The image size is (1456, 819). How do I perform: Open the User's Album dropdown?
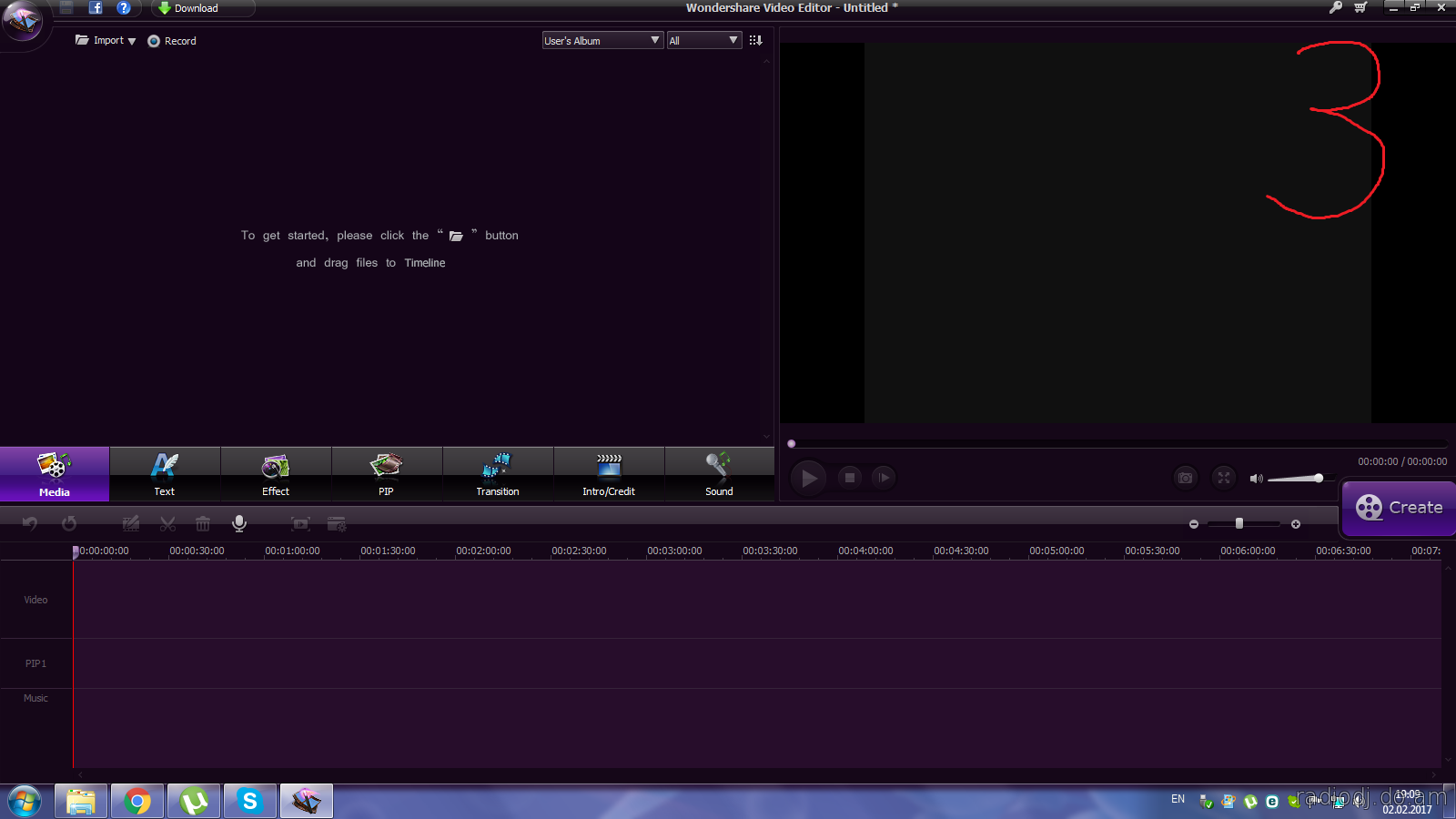[602, 40]
